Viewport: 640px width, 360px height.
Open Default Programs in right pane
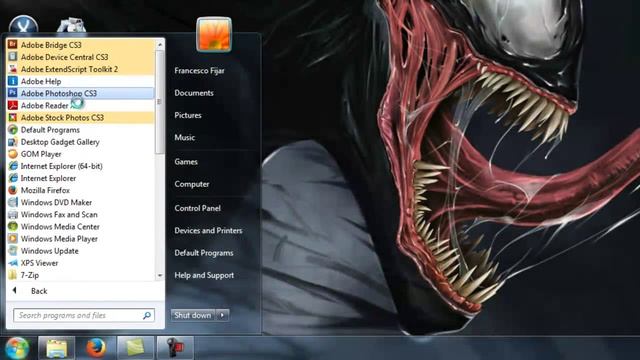pos(204,253)
